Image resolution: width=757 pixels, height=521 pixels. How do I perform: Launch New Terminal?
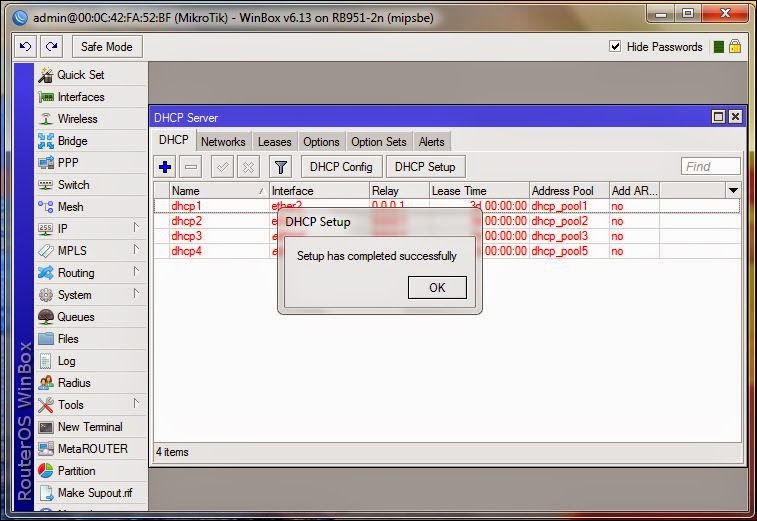[91, 427]
